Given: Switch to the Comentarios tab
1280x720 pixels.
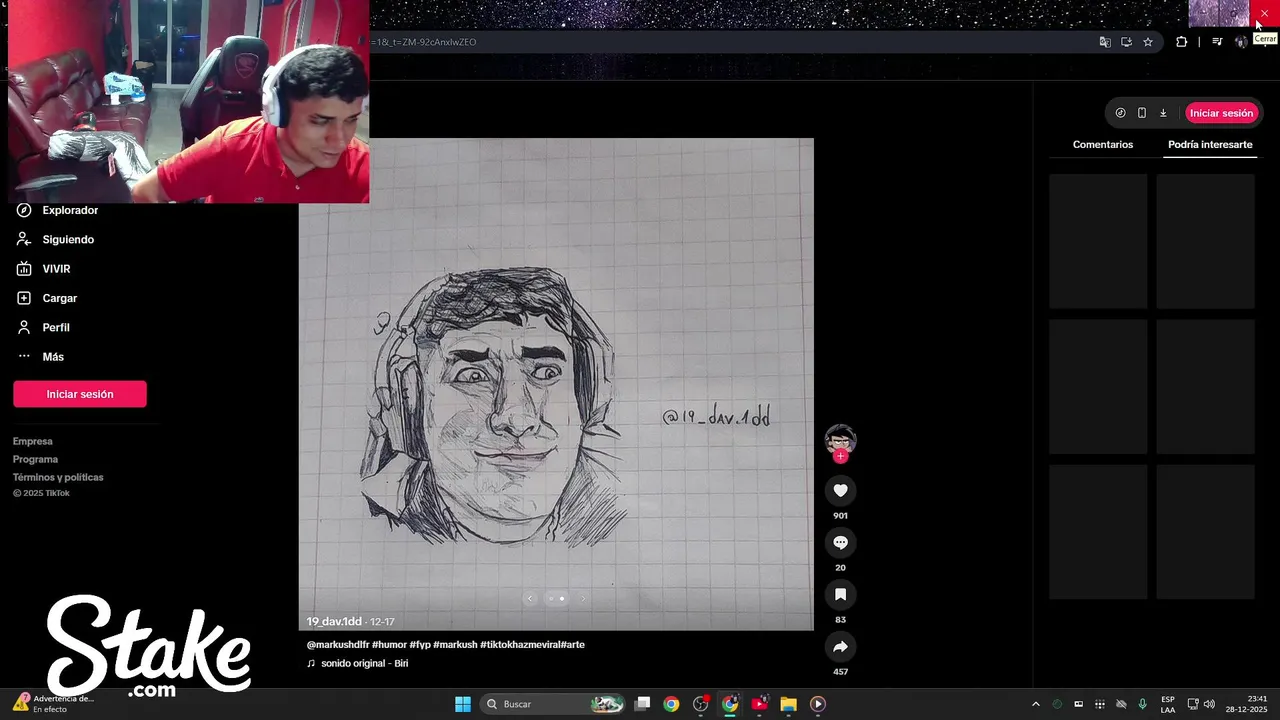Looking at the screenshot, I should click(x=1103, y=145).
